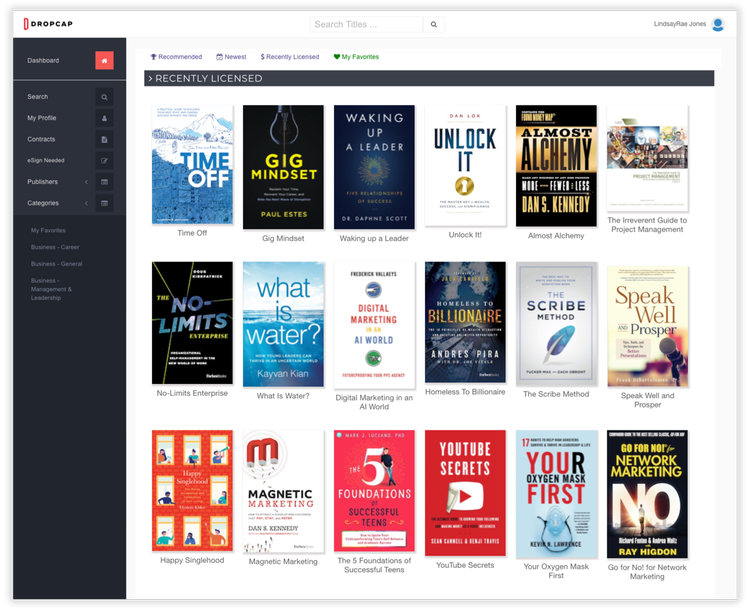Viewport: 750px width, 610px height.
Task: Collapse the Categories submenu chevron
Action: pos(86,203)
